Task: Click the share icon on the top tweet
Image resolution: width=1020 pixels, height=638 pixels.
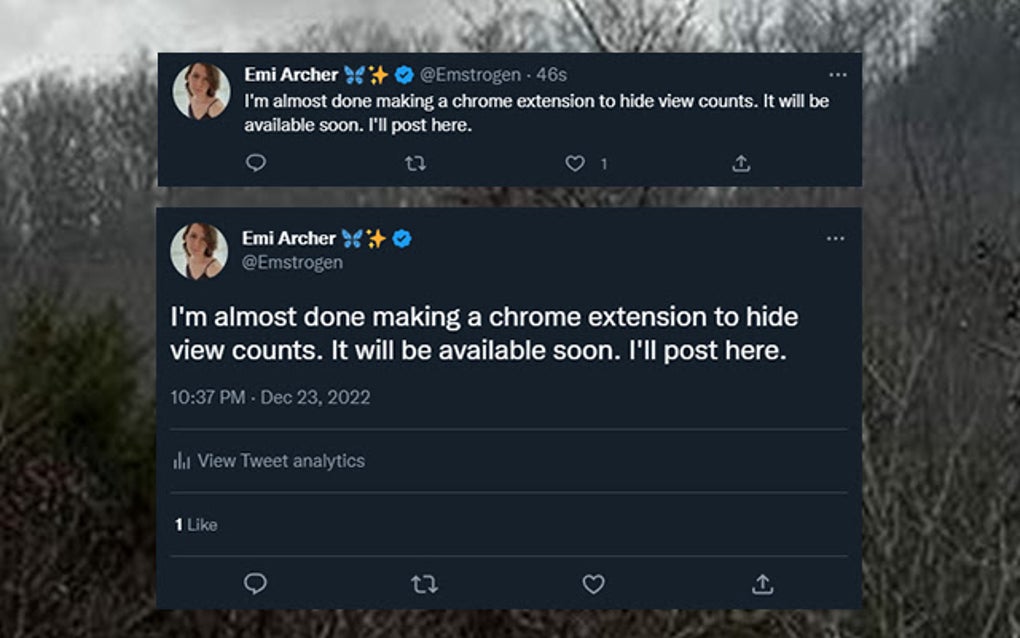Action: (x=740, y=161)
